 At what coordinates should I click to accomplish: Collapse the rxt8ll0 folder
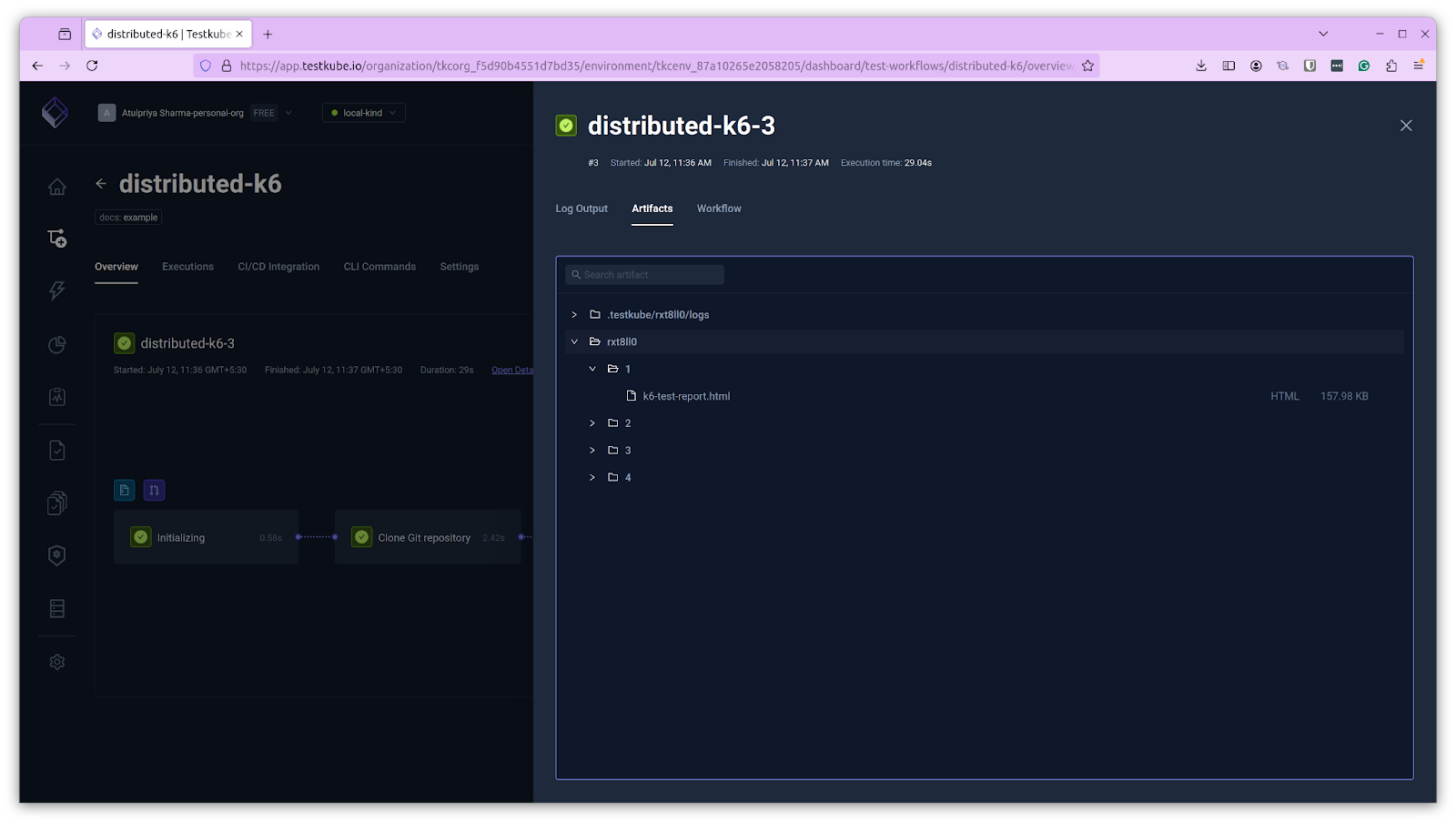tap(574, 341)
